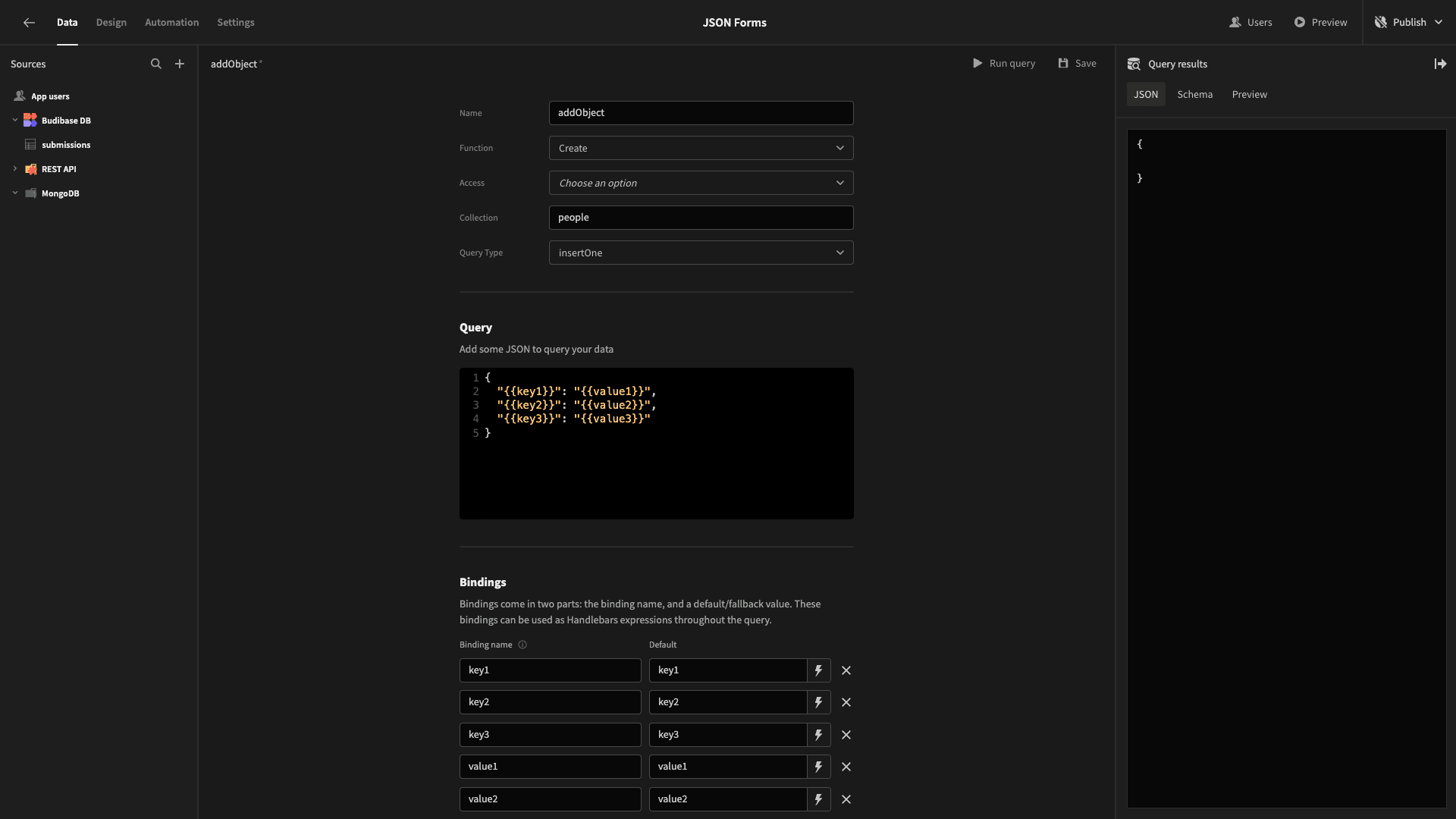
Task: Open the Function dropdown set to Create
Action: click(701, 148)
